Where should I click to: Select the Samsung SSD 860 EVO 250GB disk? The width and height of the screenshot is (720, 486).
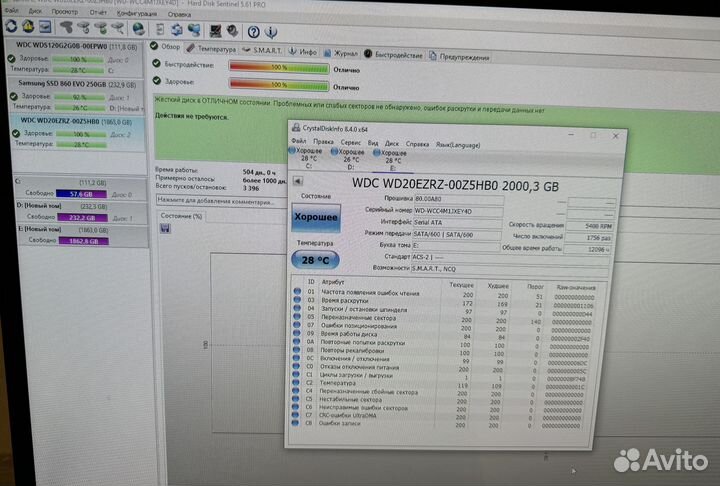point(77,95)
